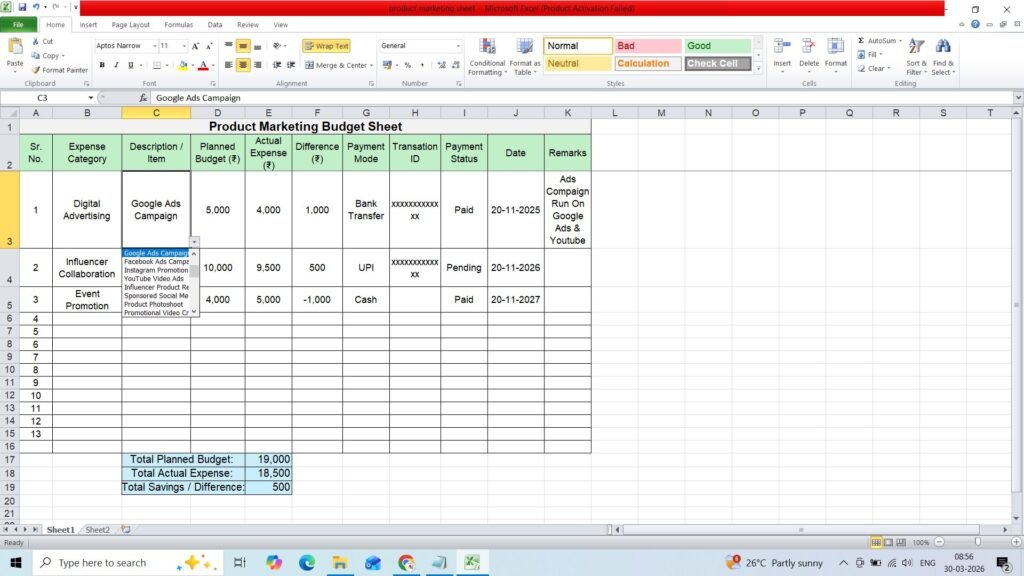Toggle Bold formatting
This screenshot has width=1024, height=576.
[102, 65]
